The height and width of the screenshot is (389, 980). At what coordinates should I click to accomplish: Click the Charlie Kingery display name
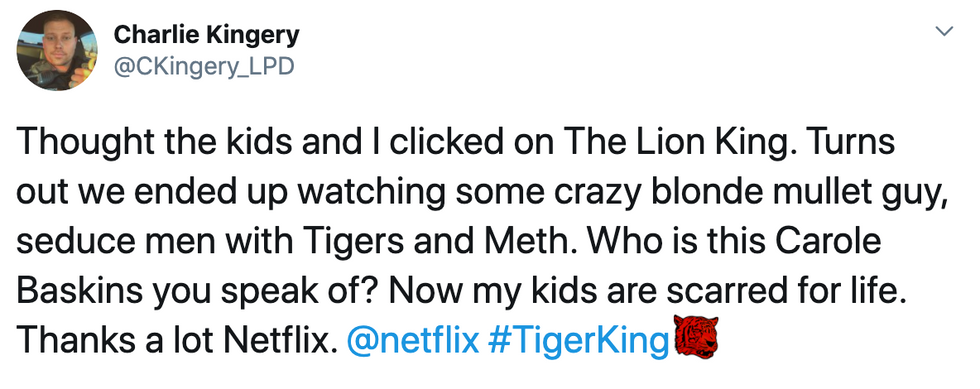click(206, 36)
